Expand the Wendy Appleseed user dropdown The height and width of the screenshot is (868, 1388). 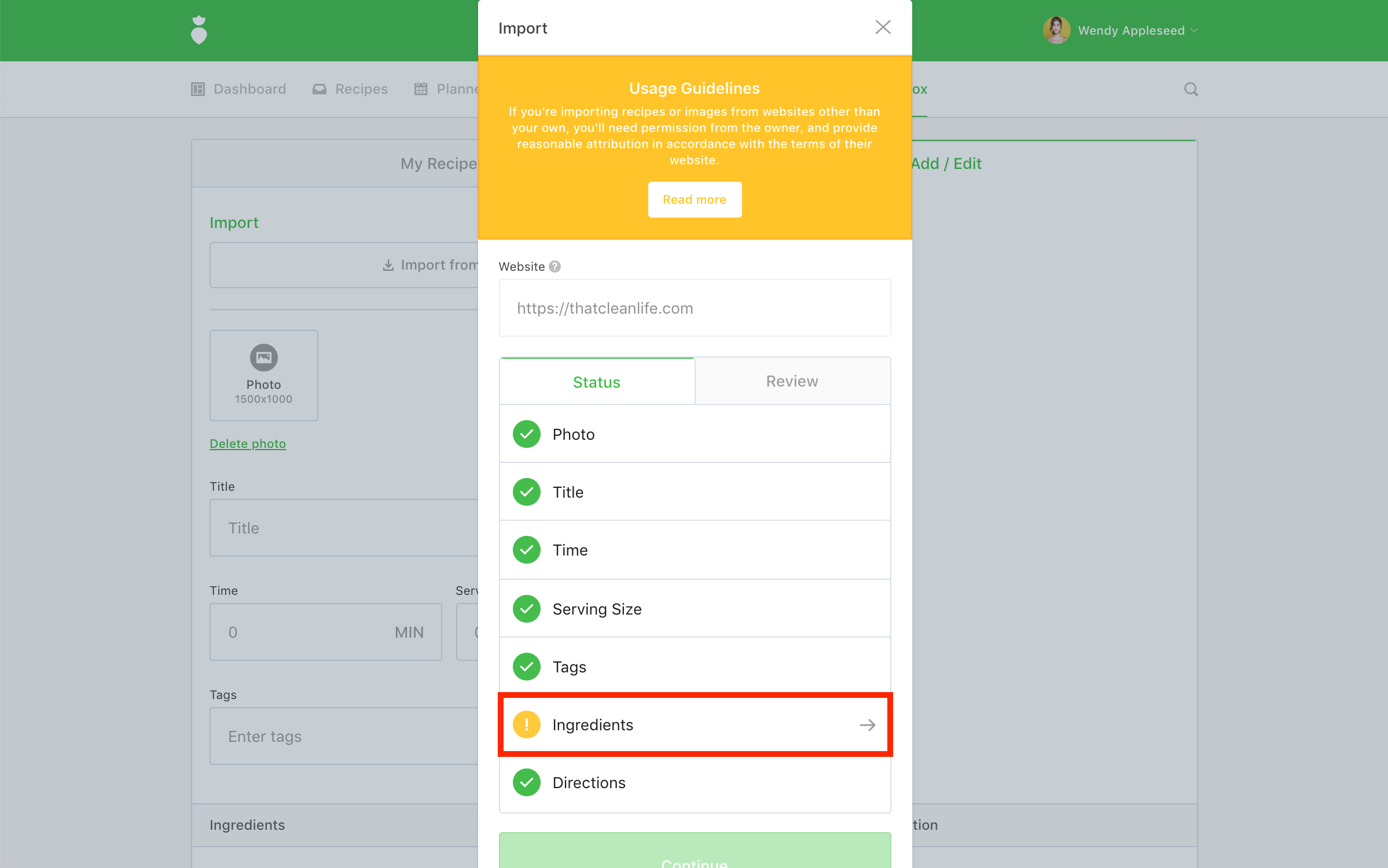coord(1194,30)
